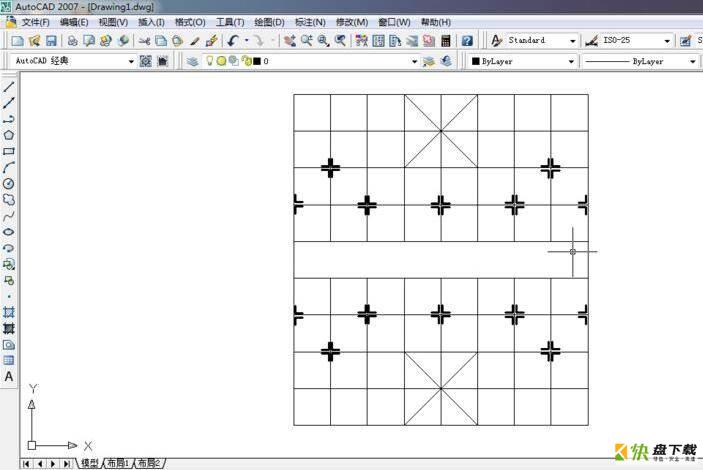Open DesignCenter from the toolbar
The height and width of the screenshot is (470, 703).
(x=378, y=41)
